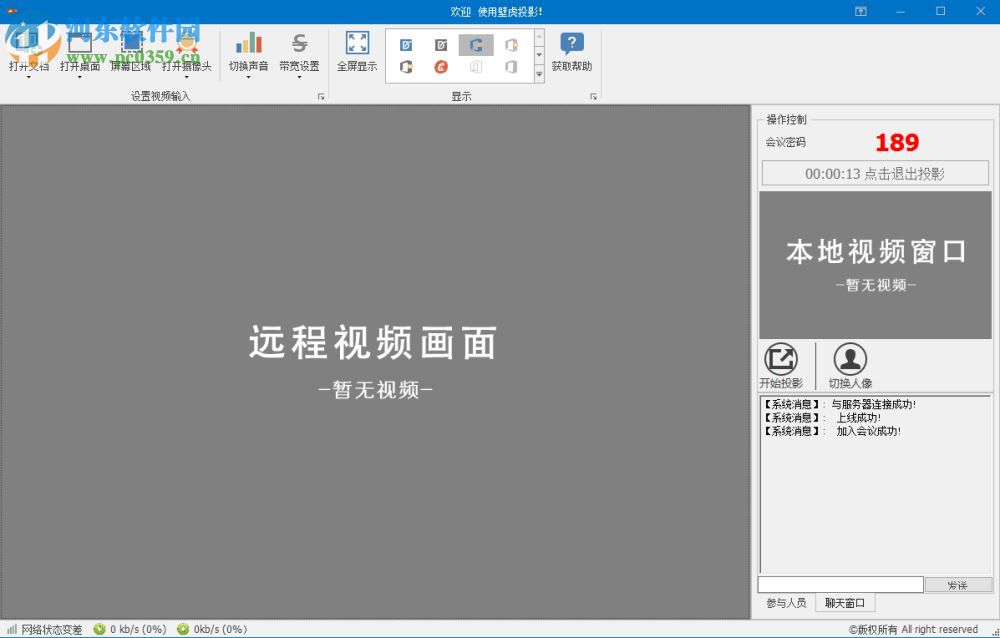The image size is (1000, 638).
Task: Click the 发送 send button
Action: [958, 584]
